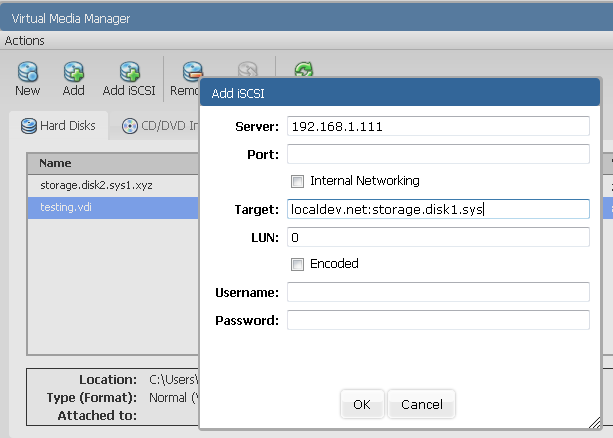Cancel the Add iSCSI dialog
The image size is (613, 438).
pos(421,404)
